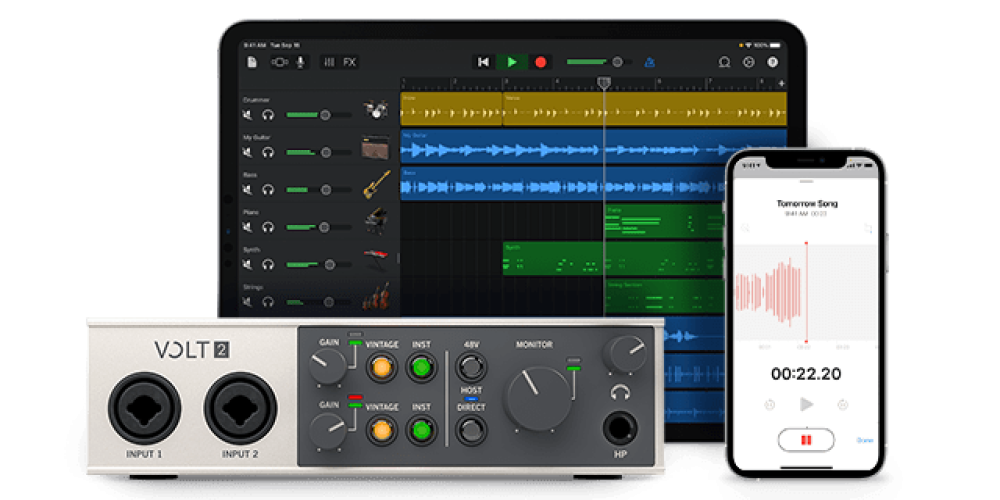
Task: Open the loop browser icon
Action: (x=724, y=62)
